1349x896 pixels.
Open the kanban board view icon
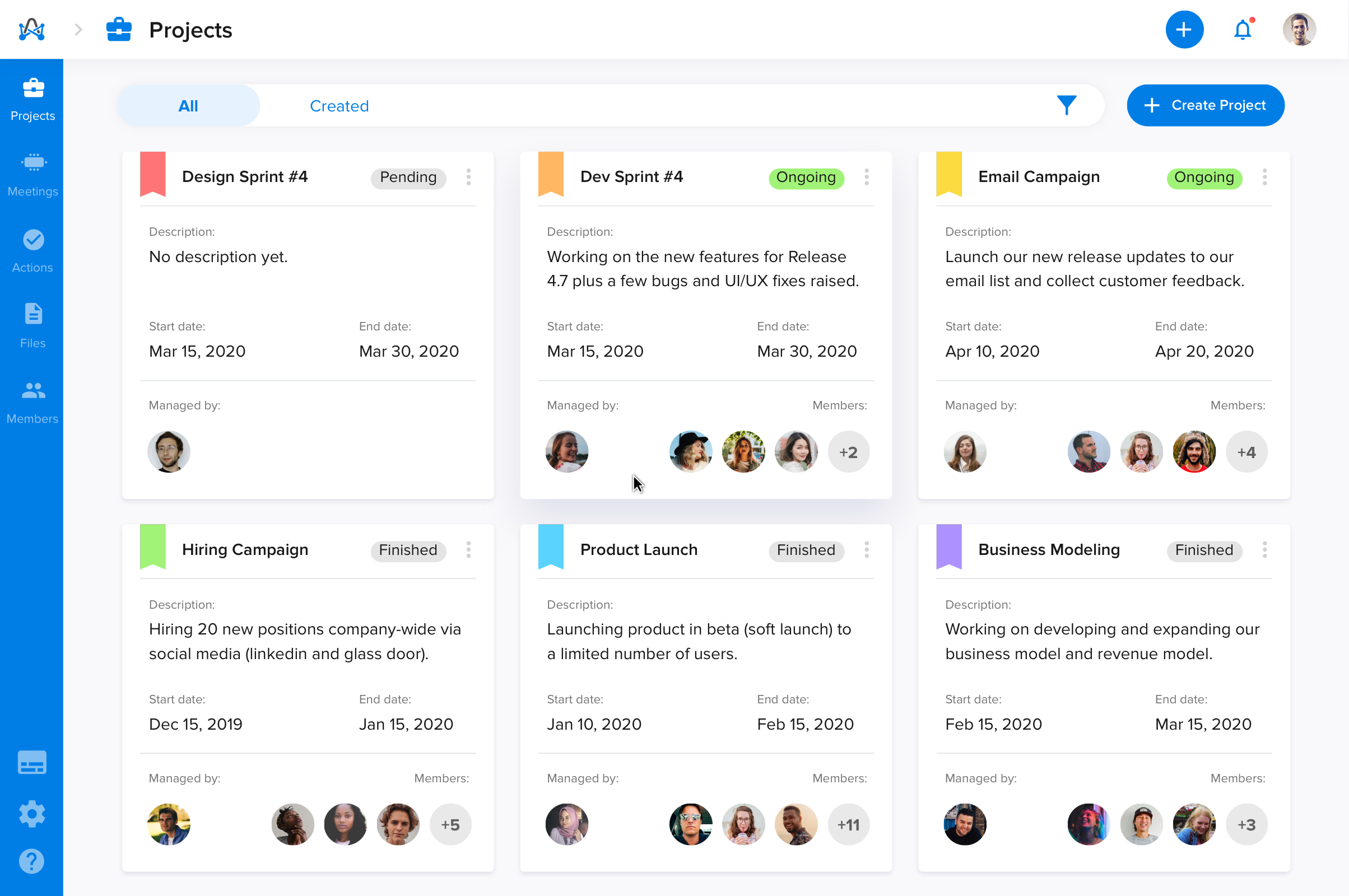[32, 762]
